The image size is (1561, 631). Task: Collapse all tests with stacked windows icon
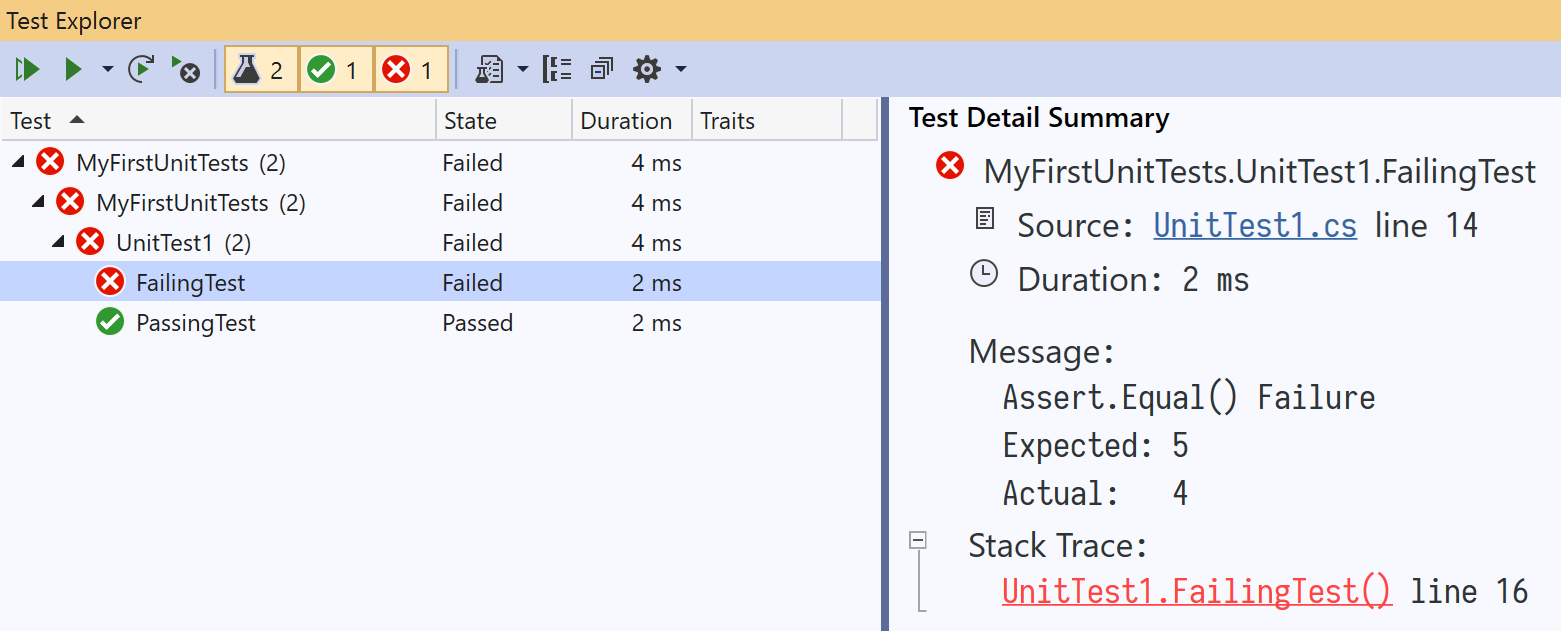[602, 70]
